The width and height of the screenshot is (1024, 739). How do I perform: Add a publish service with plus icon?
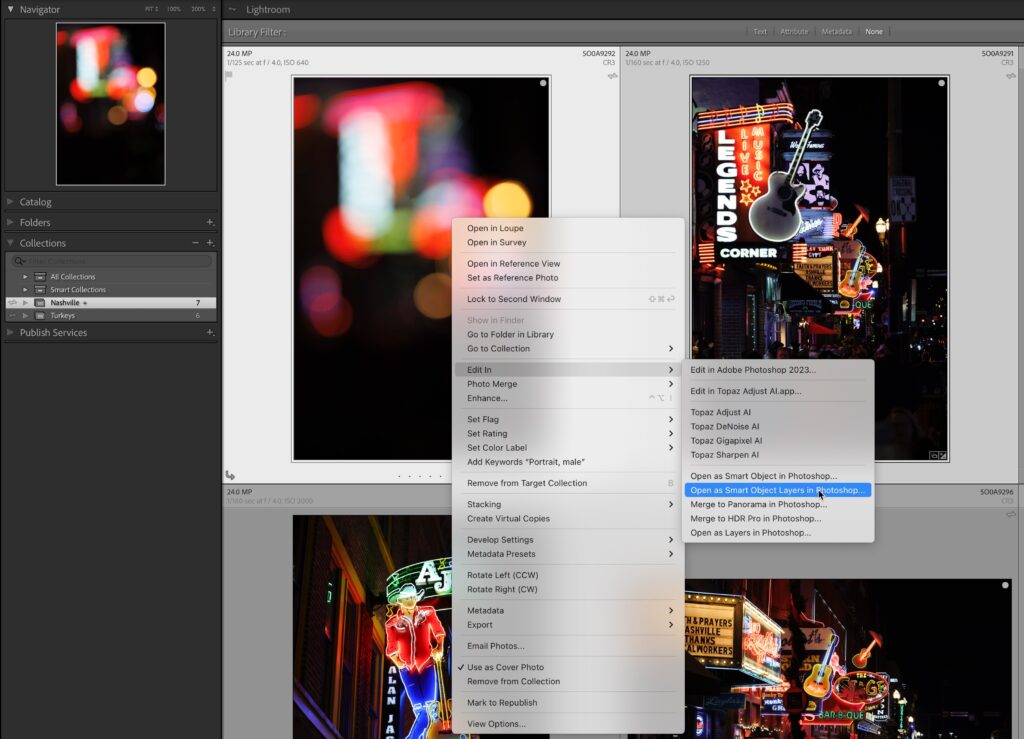click(x=210, y=332)
